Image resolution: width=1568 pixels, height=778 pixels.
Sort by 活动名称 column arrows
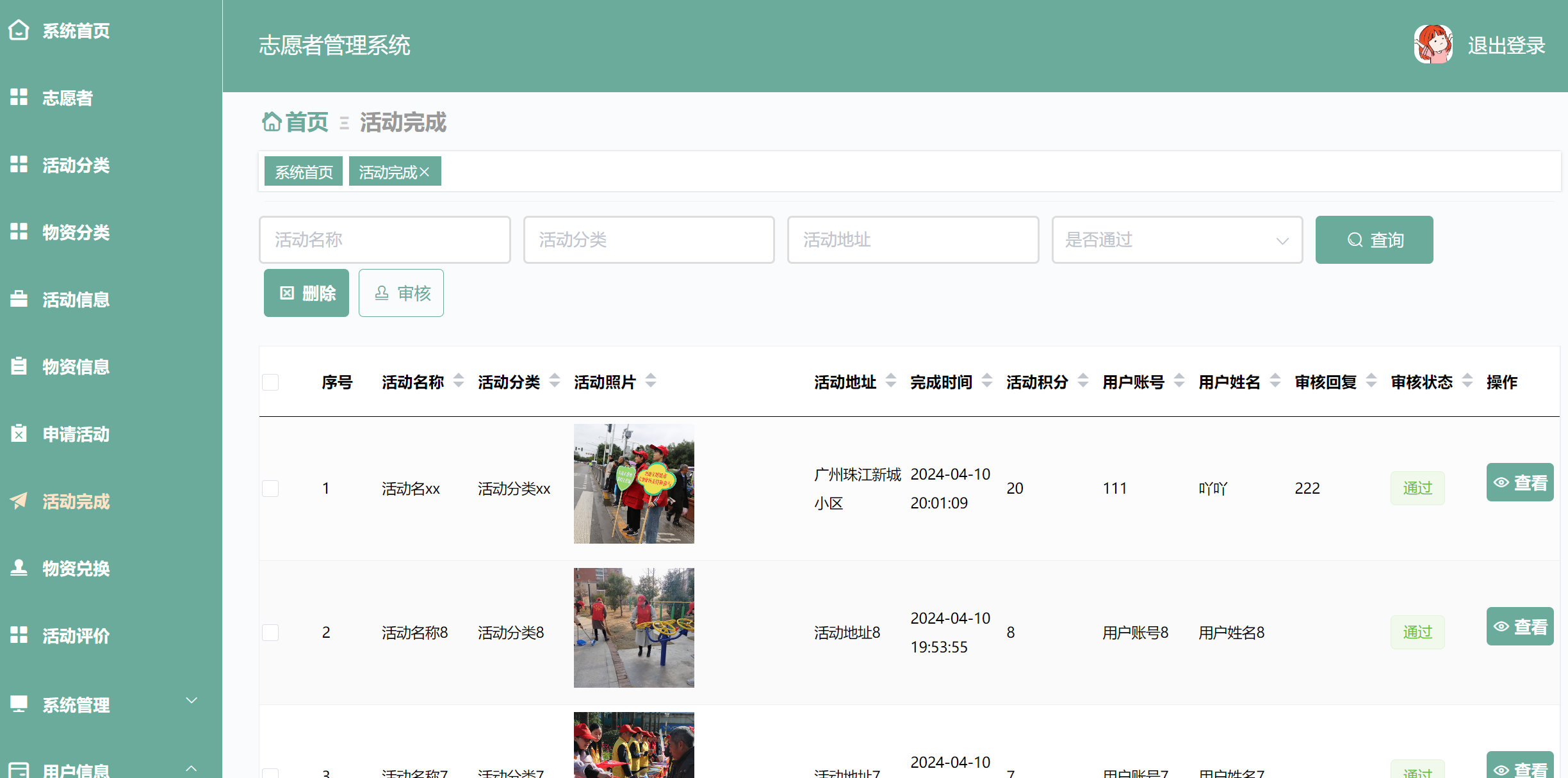click(459, 381)
